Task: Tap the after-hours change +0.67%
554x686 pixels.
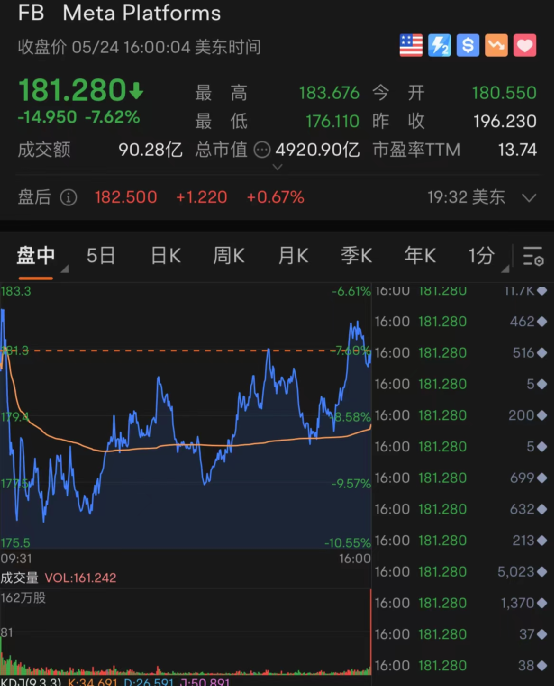Action: click(x=276, y=197)
